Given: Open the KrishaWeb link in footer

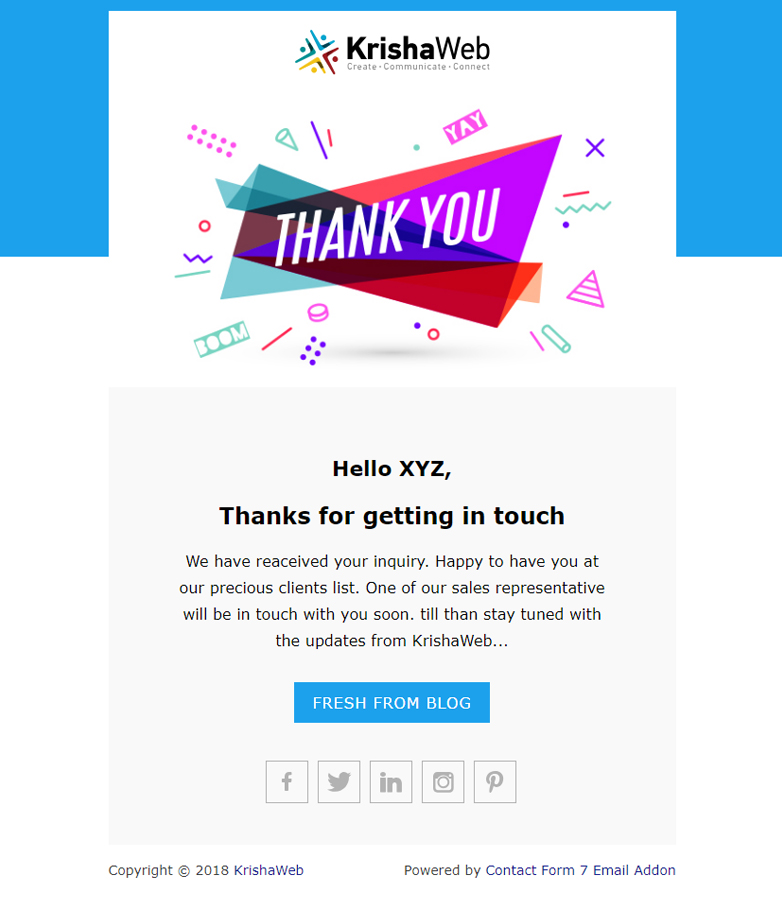Looking at the screenshot, I should 269,870.
